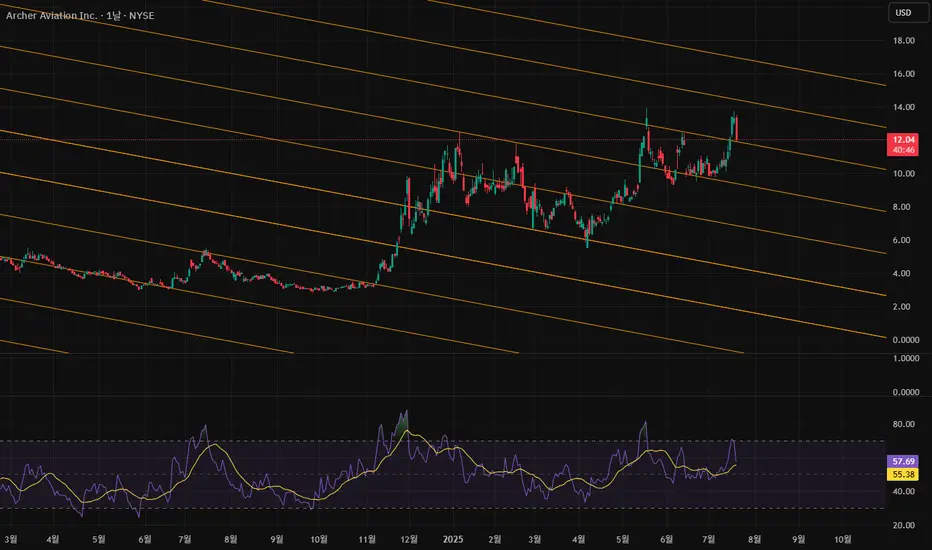Click the 2025 year label on time axis

(453, 540)
